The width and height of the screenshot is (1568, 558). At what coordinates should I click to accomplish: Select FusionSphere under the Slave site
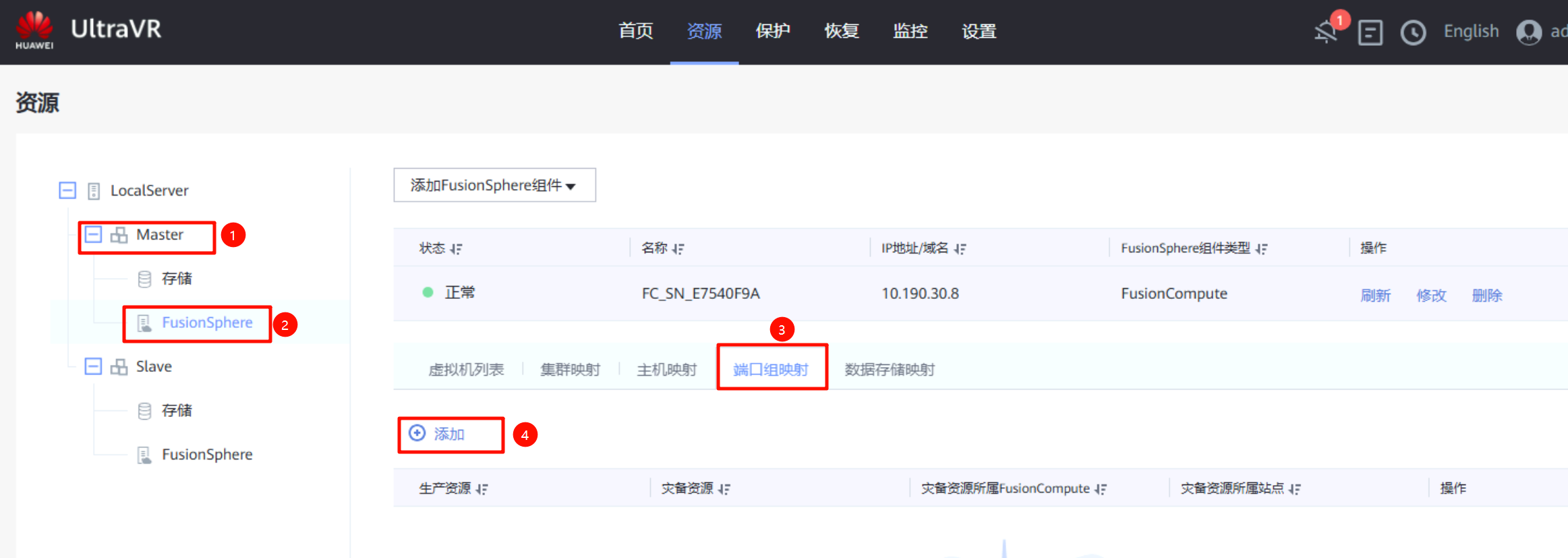(x=206, y=455)
